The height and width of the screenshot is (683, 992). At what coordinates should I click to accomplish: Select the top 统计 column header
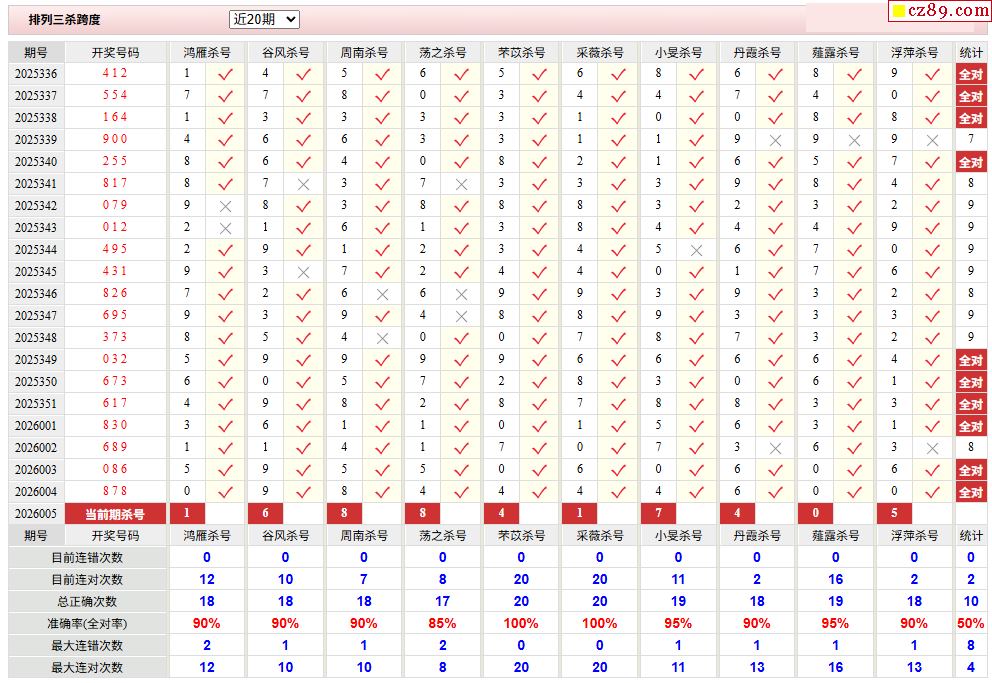point(970,52)
